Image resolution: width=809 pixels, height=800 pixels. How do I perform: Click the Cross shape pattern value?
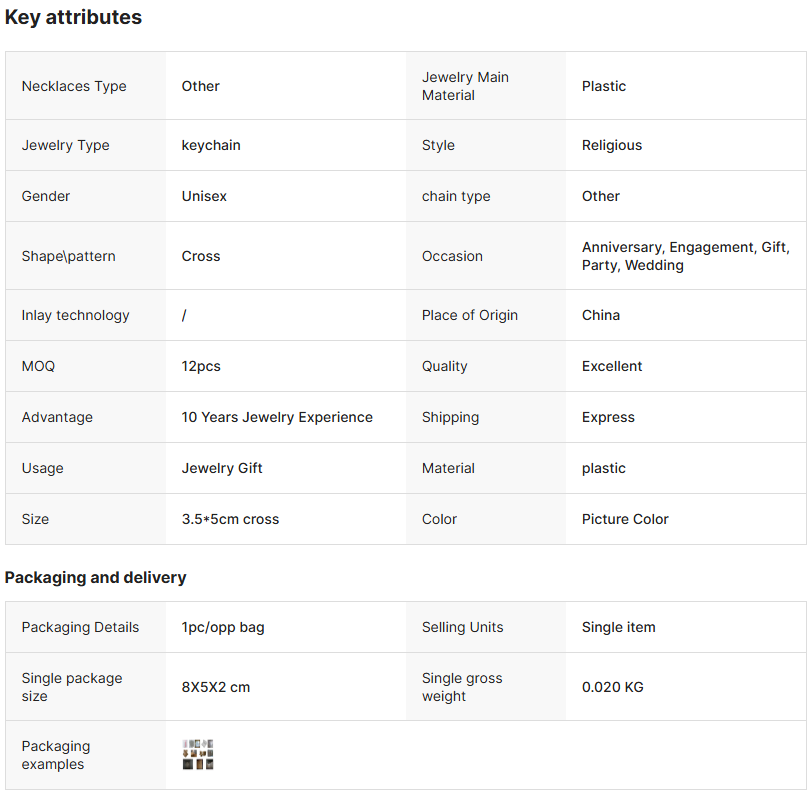[201, 256]
